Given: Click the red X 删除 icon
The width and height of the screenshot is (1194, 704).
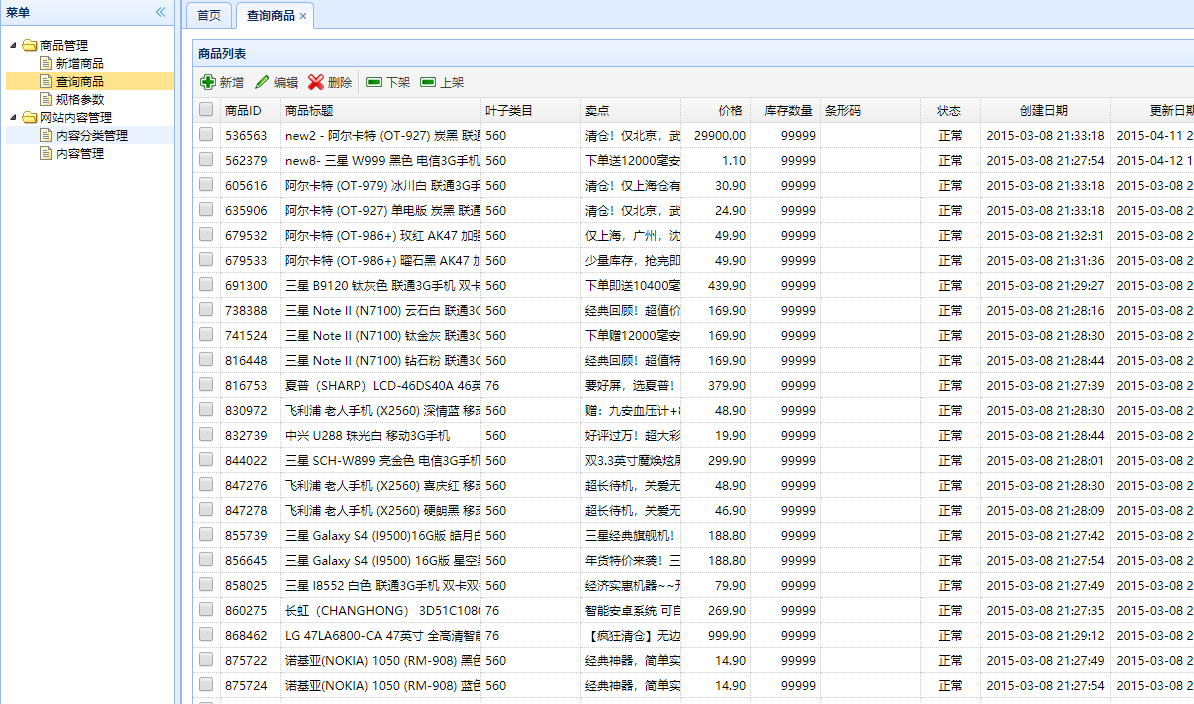Looking at the screenshot, I should pyautogui.click(x=316, y=83).
